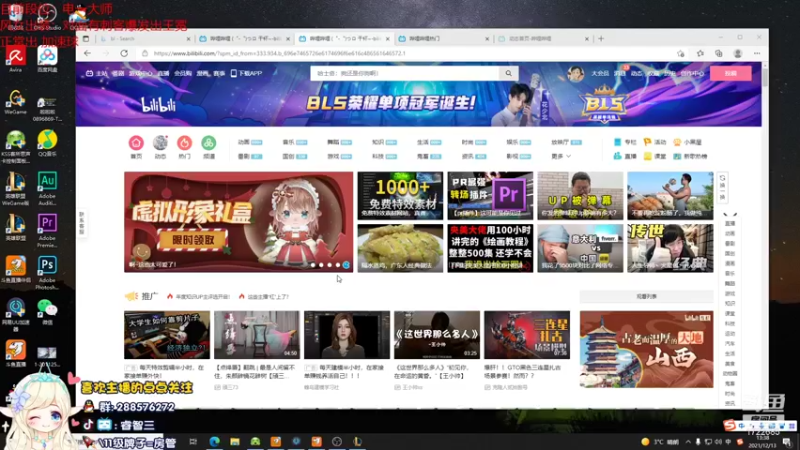This screenshot has height=450, width=800.
Task: Open the 小黑屋 icon link
Action: [x=688, y=142]
